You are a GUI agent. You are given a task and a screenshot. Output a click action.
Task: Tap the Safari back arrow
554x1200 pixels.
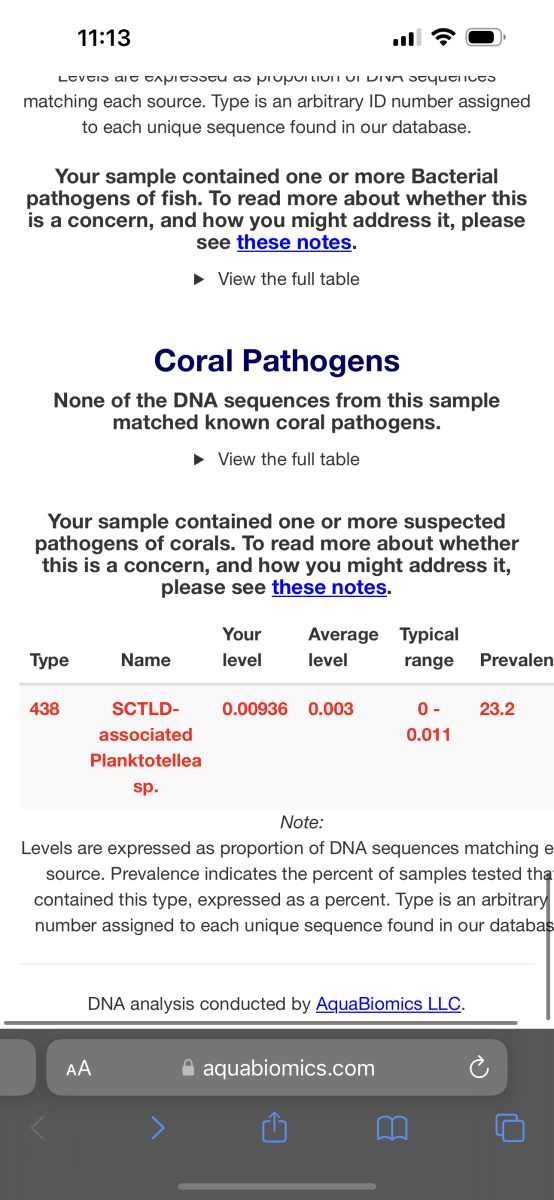click(x=38, y=1128)
